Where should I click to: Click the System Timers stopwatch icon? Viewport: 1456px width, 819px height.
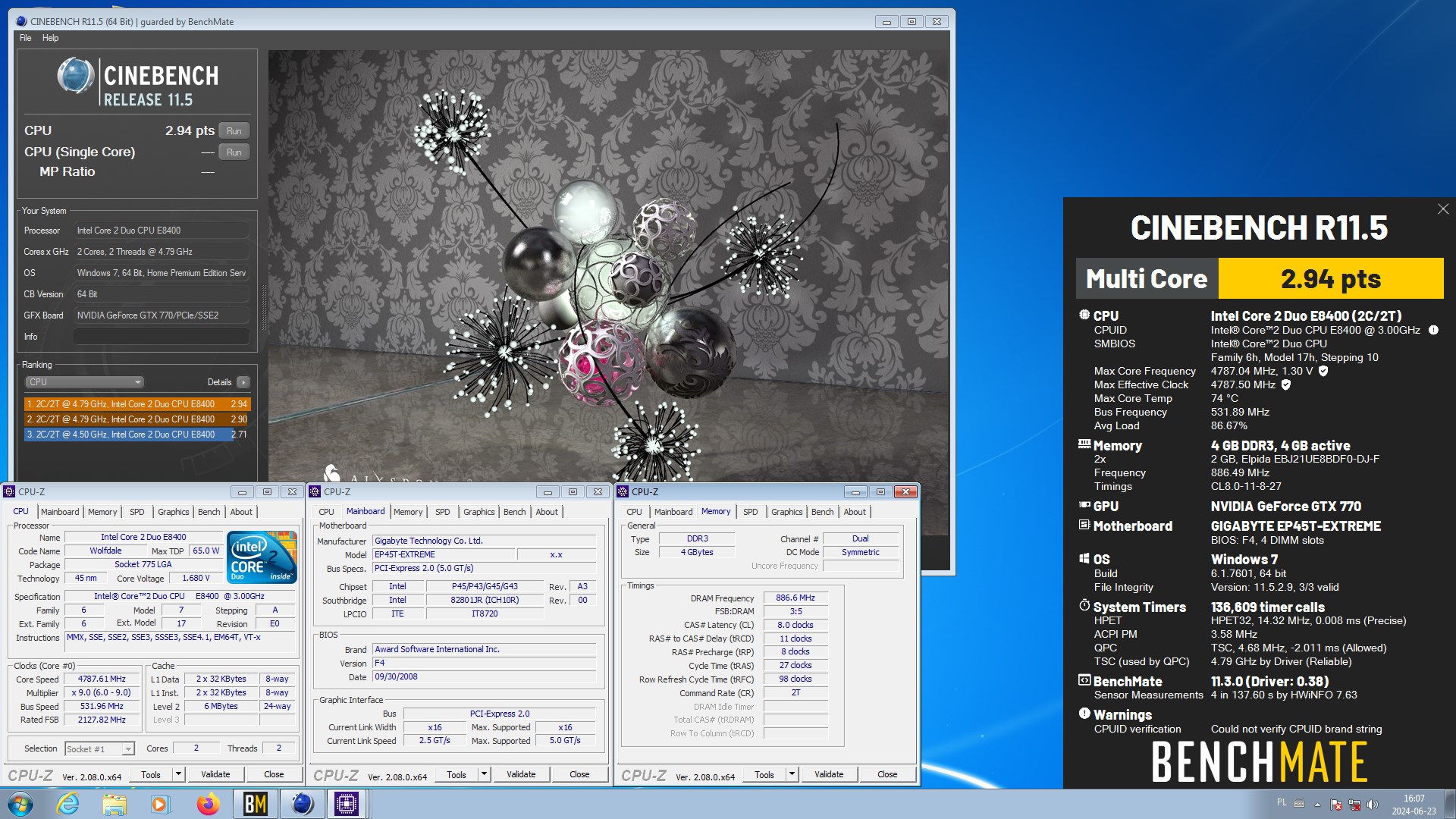(1084, 606)
